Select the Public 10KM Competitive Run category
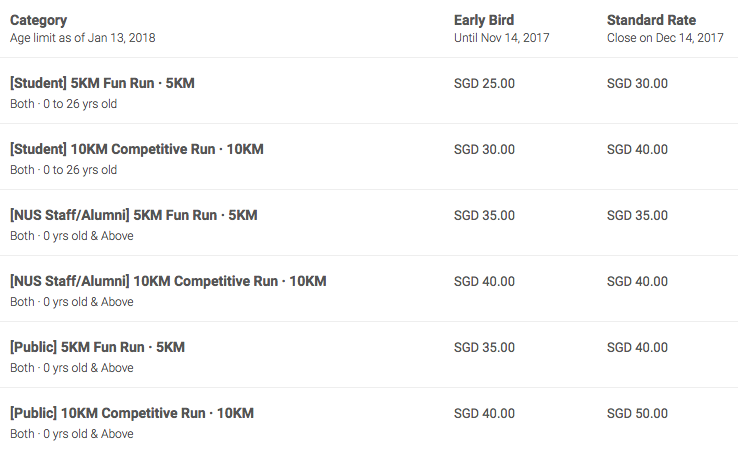Screen dimensions: 738x450 pyautogui.click(x=132, y=413)
